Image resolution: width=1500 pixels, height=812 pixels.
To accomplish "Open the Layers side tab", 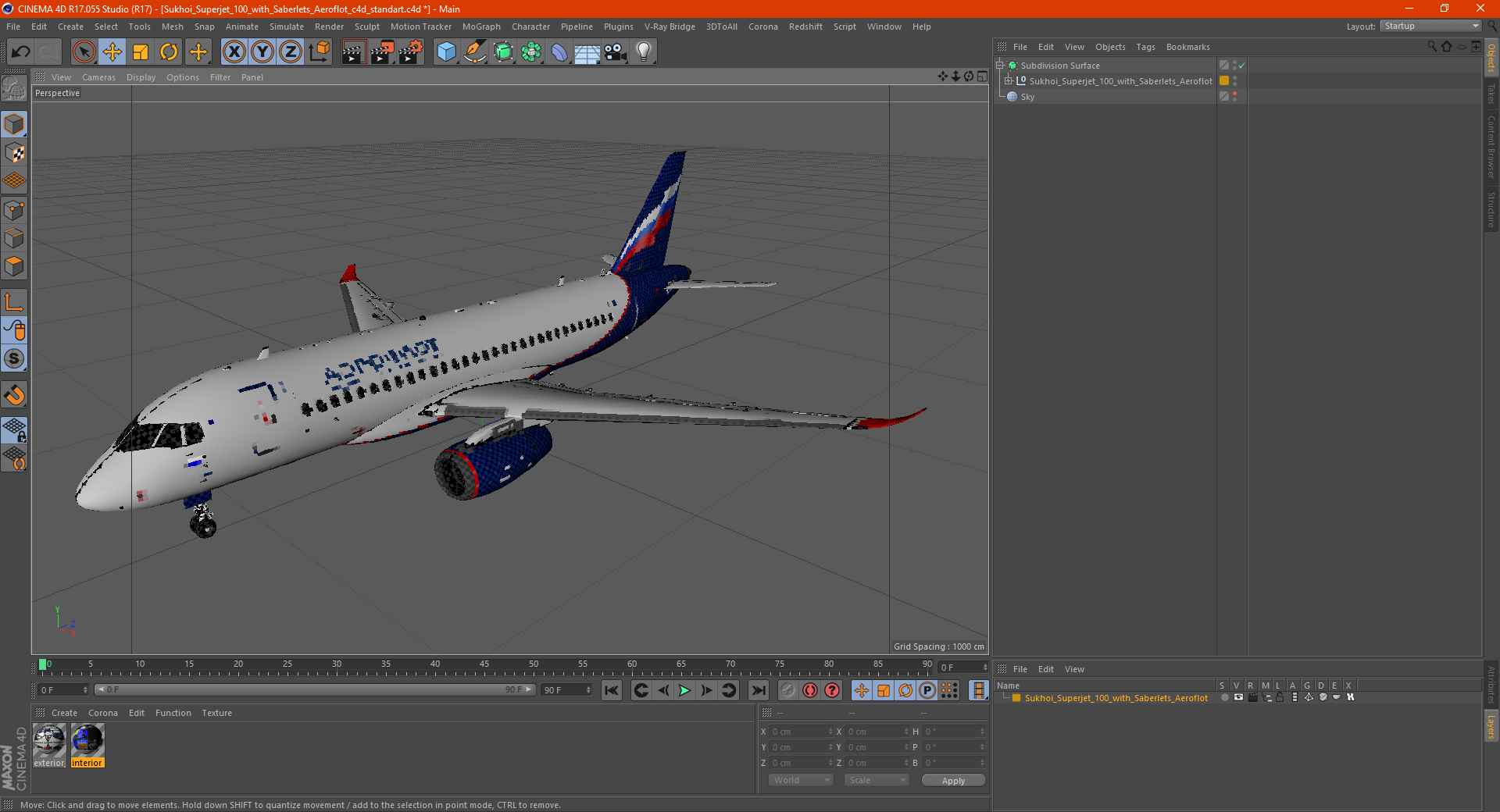I will point(1491,726).
